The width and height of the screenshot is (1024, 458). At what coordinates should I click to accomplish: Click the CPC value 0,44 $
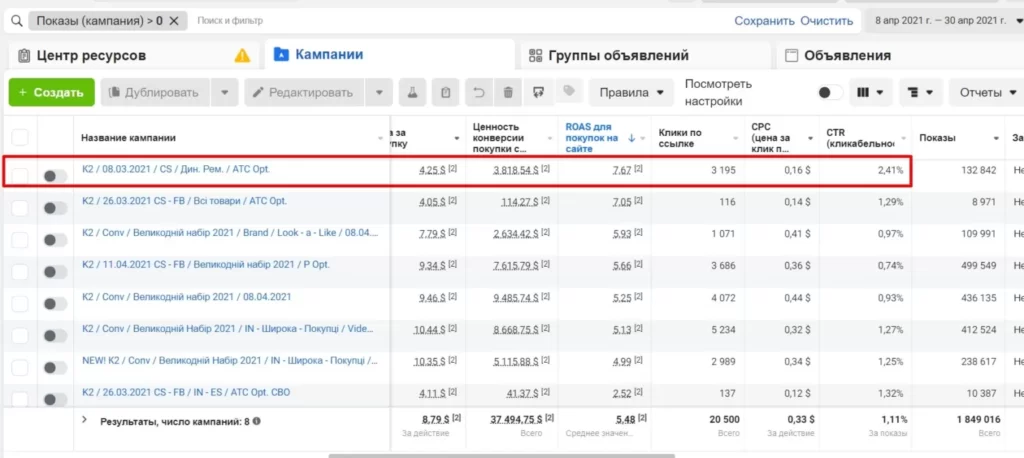(x=796, y=298)
